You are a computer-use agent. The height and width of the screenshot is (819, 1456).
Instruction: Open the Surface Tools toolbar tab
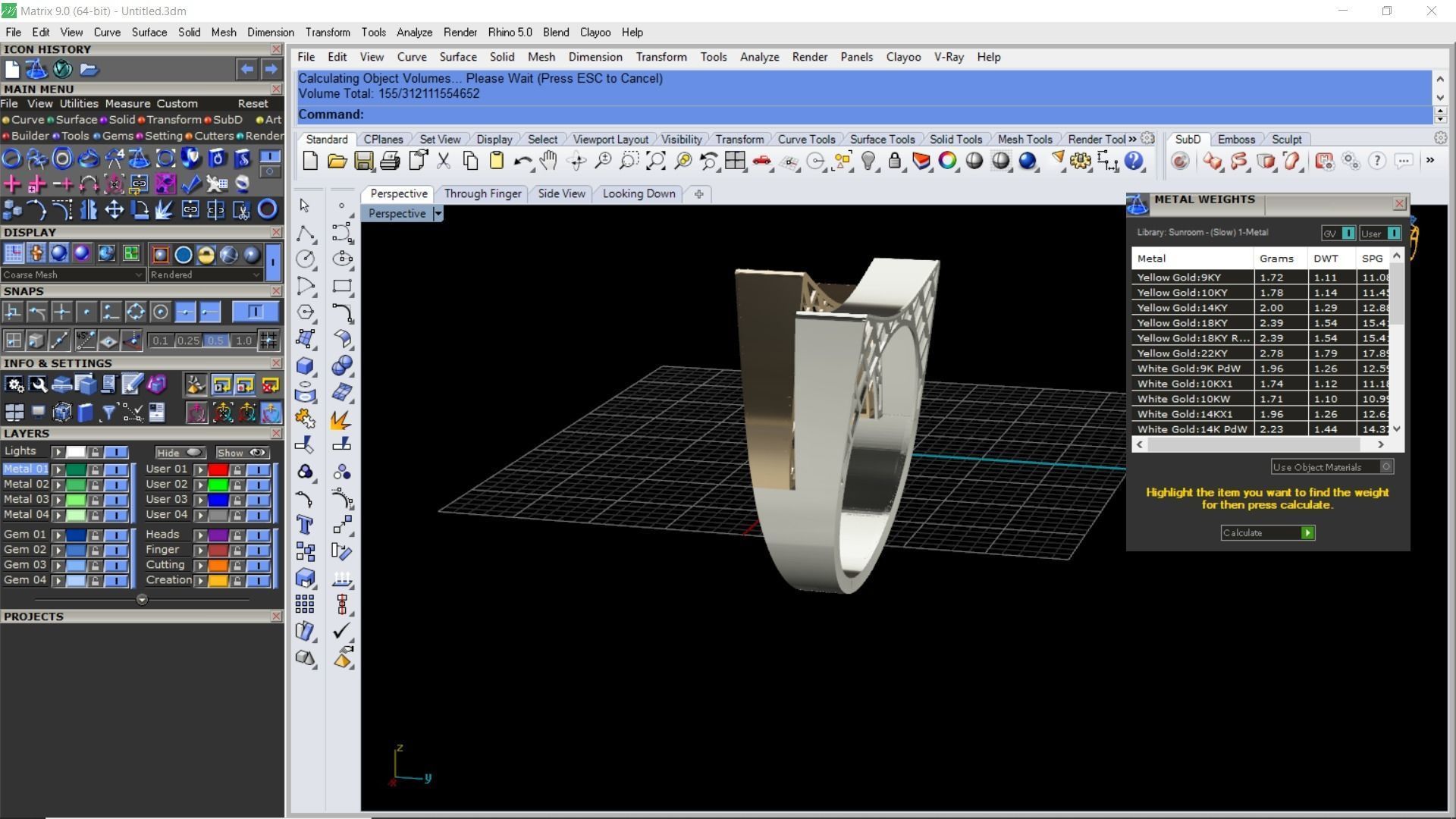coord(882,140)
